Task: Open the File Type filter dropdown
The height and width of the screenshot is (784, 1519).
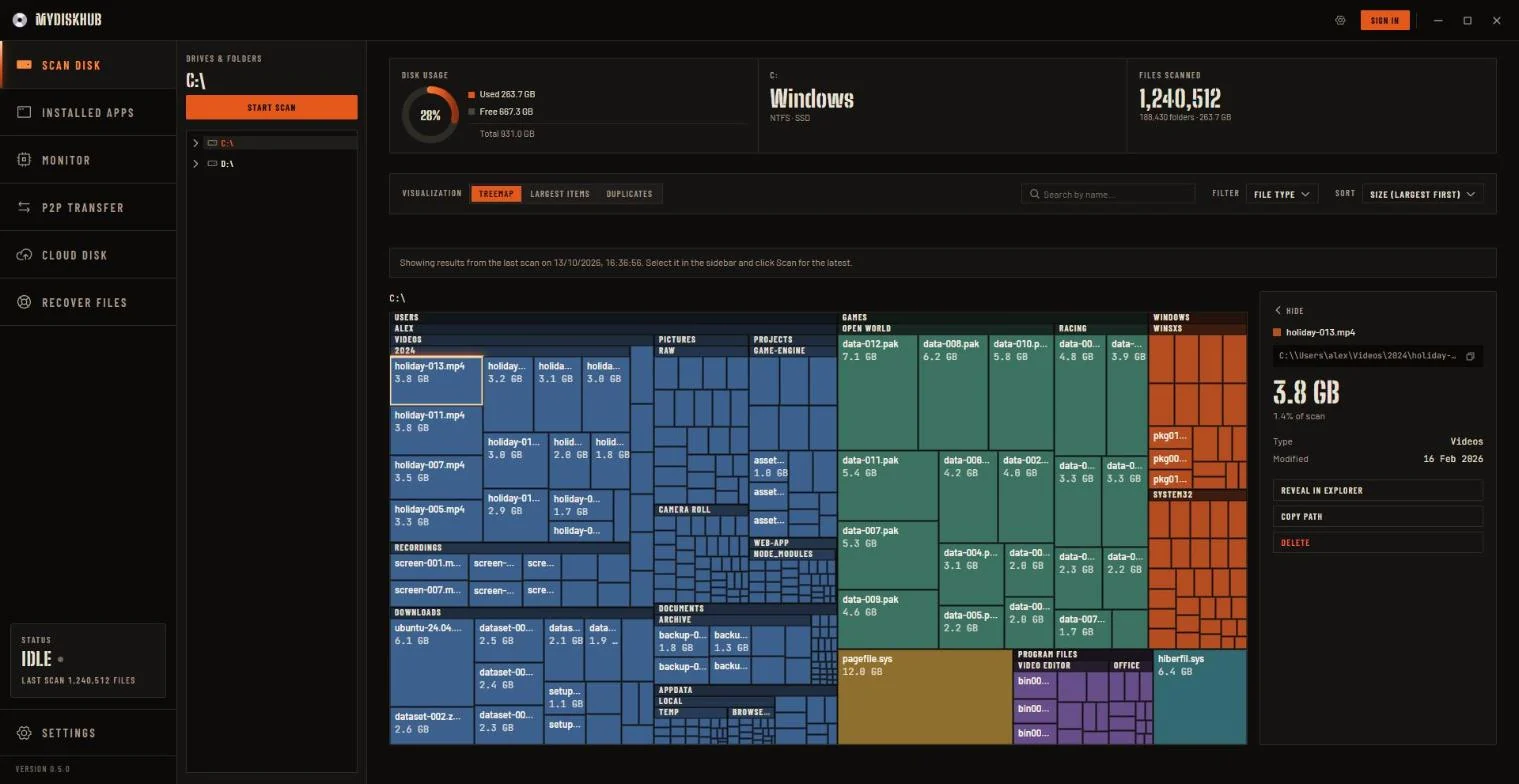Action: [1281, 194]
